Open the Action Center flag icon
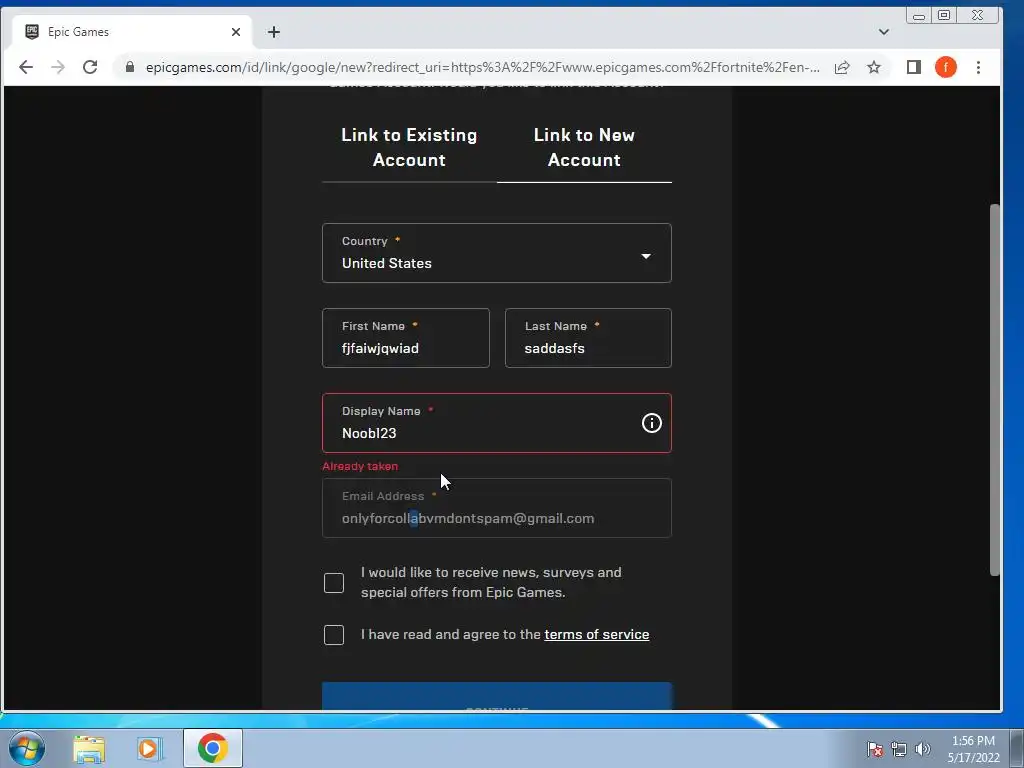Image resolution: width=1024 pixels, height=768 pixels. (x=875, y=749)
